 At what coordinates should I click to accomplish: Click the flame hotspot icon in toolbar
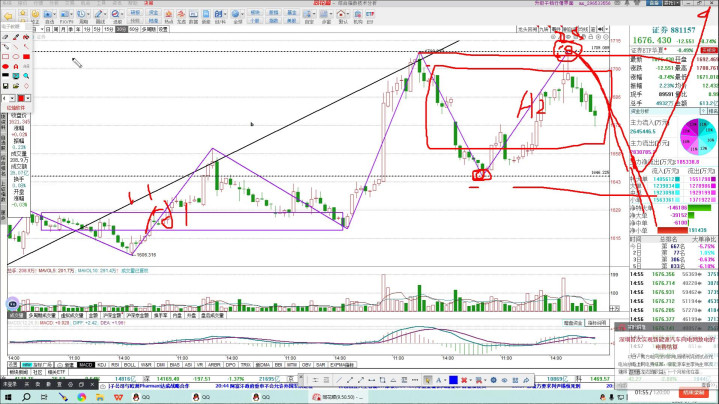pyautogui.click(x=168, y=16)
